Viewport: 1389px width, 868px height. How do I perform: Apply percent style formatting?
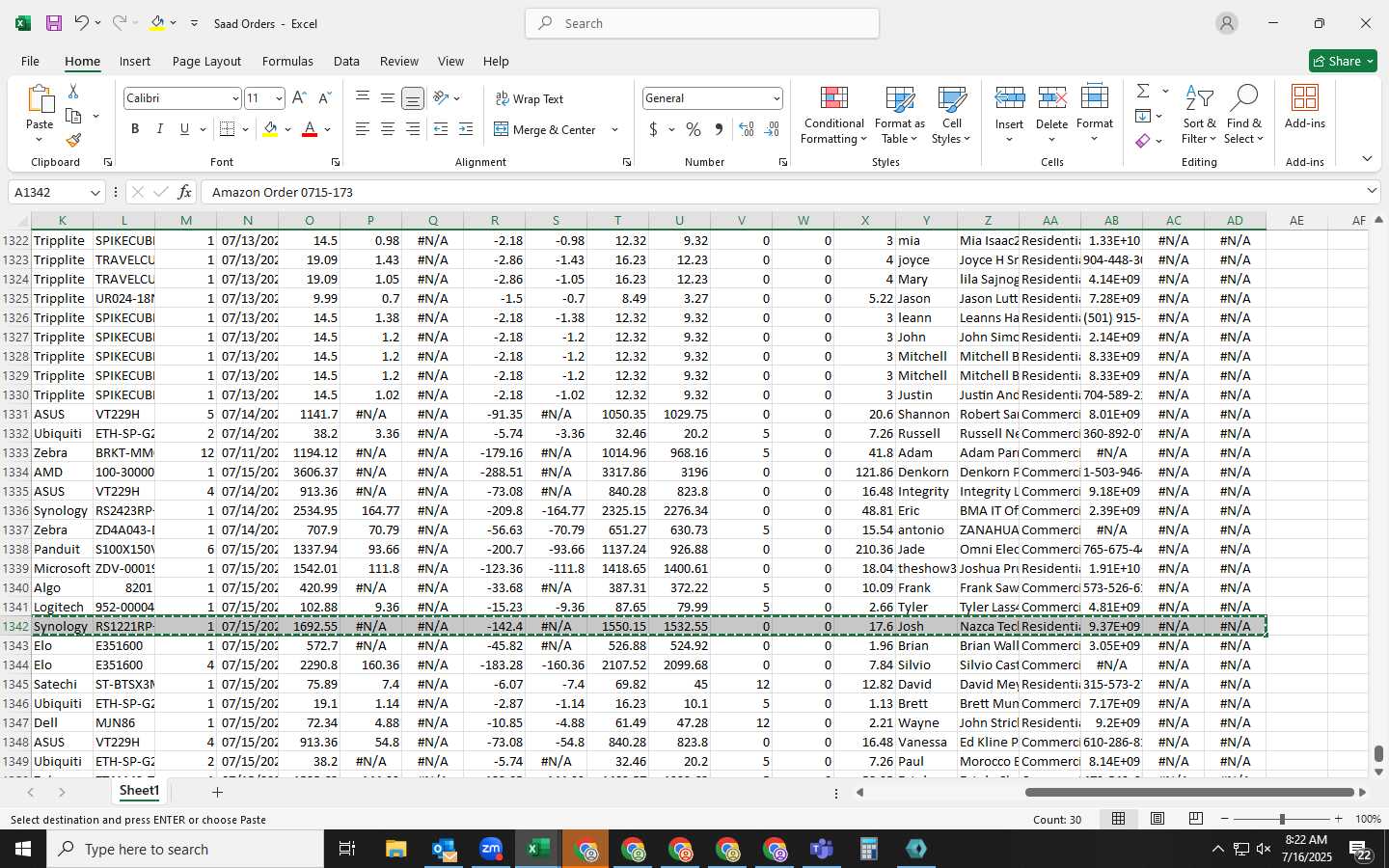tap(694, 129)
